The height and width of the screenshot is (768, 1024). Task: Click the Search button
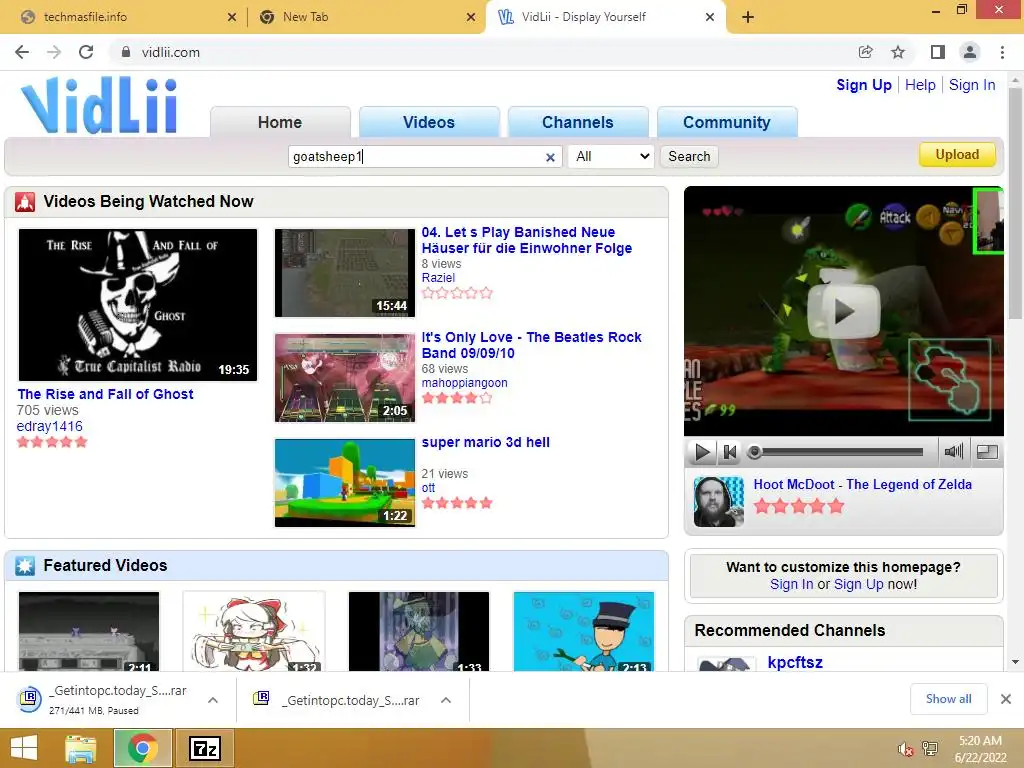point(689,157)
